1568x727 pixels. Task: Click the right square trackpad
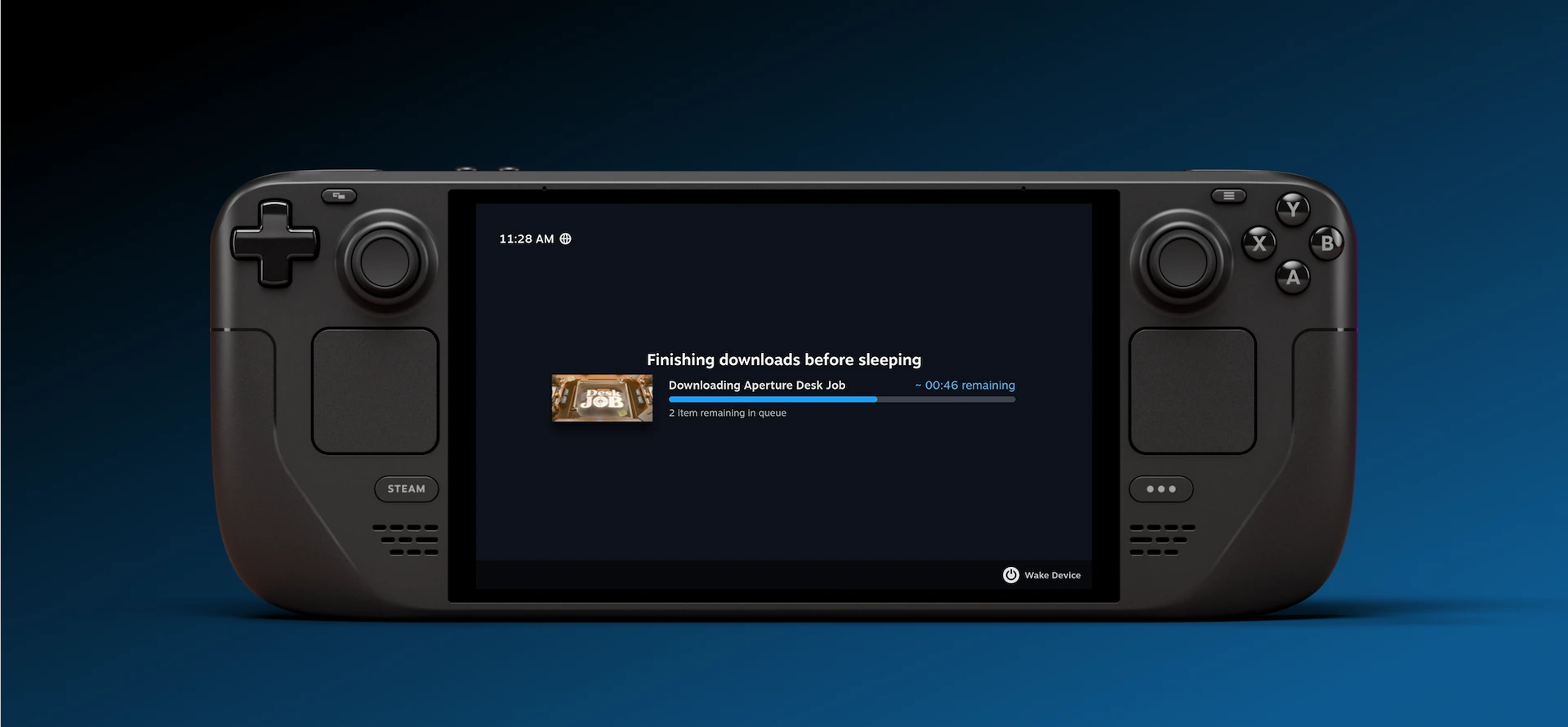click(x=1192, y=391)
